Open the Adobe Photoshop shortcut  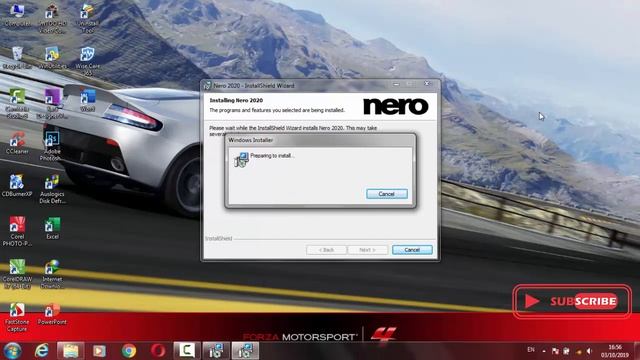click(52, 146)
